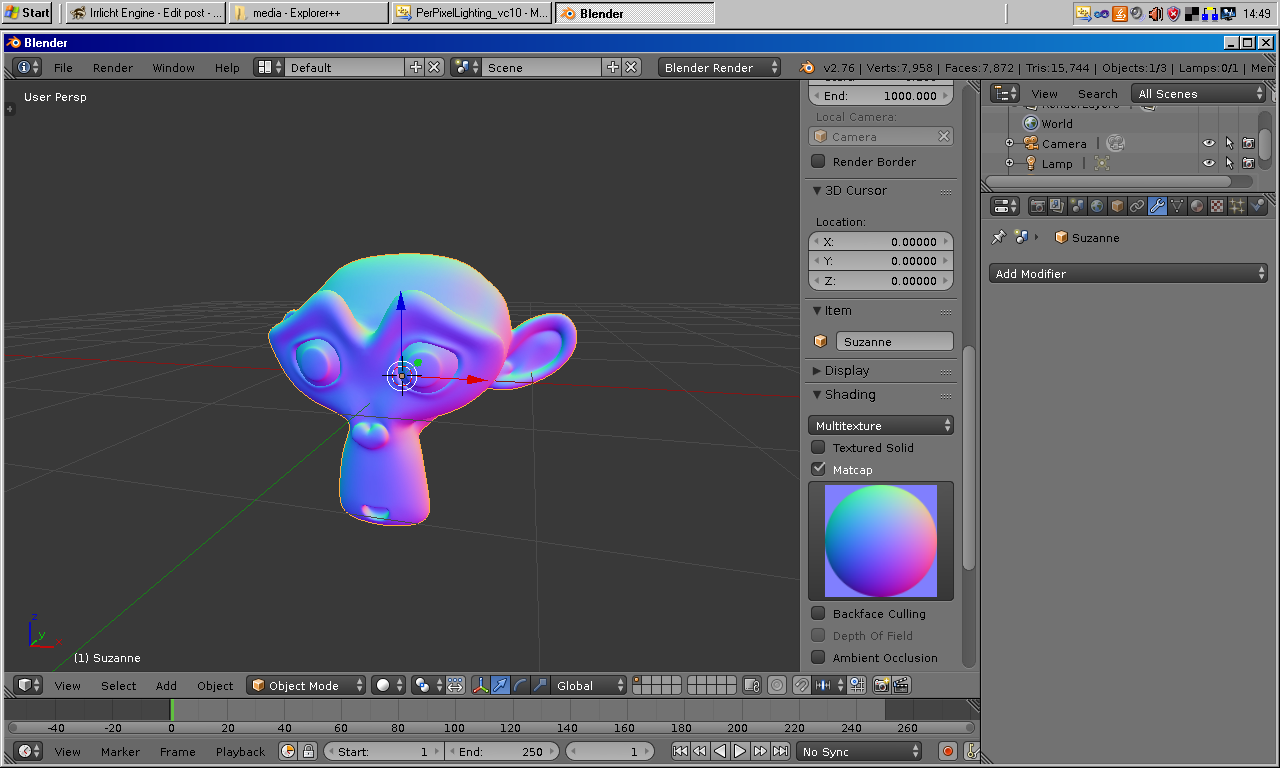Open the Window menu

coord(174,67)
